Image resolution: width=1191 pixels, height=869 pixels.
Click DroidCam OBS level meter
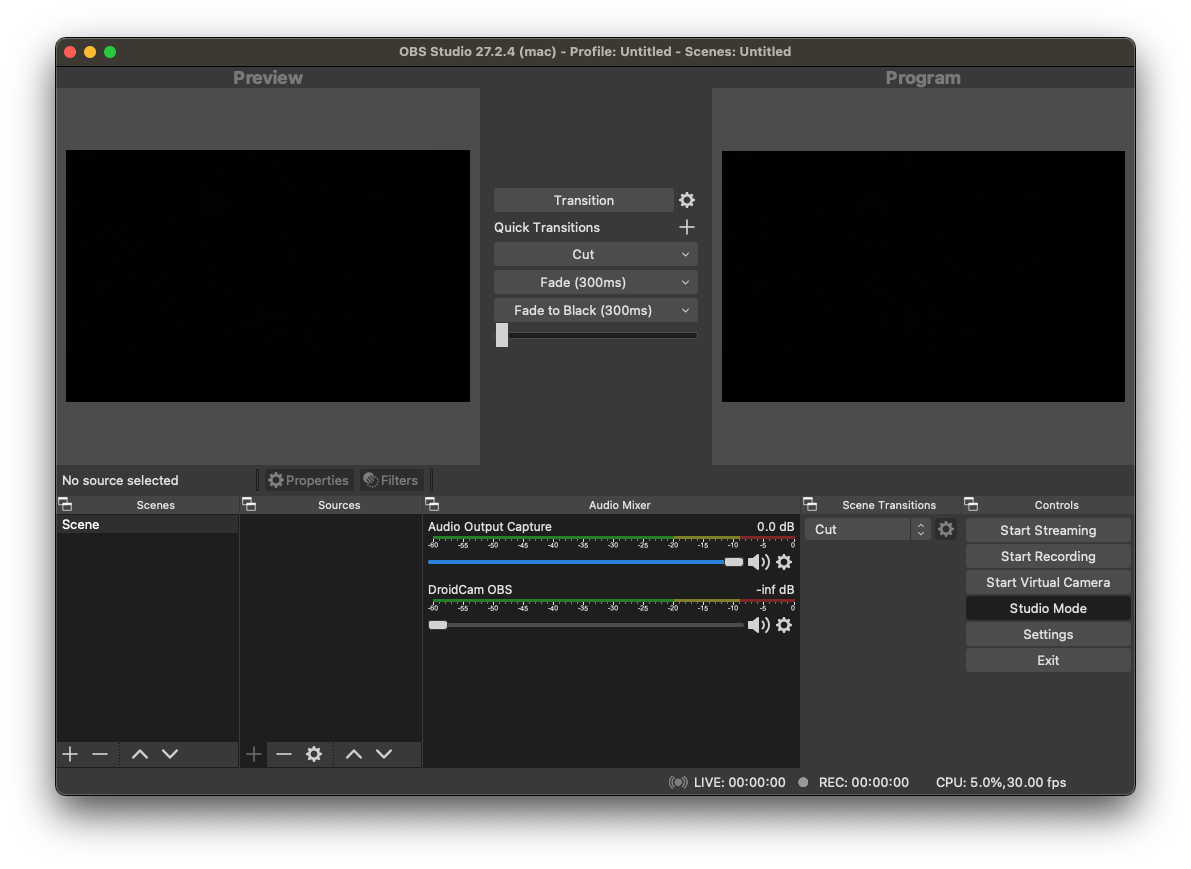pyautogui.click(x=612, y=605)
